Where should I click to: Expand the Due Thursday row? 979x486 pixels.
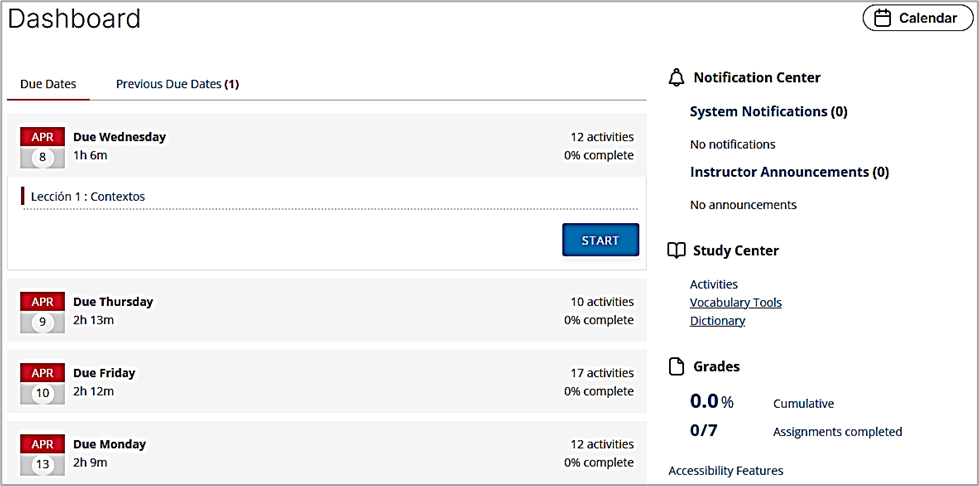coord(327,310)
